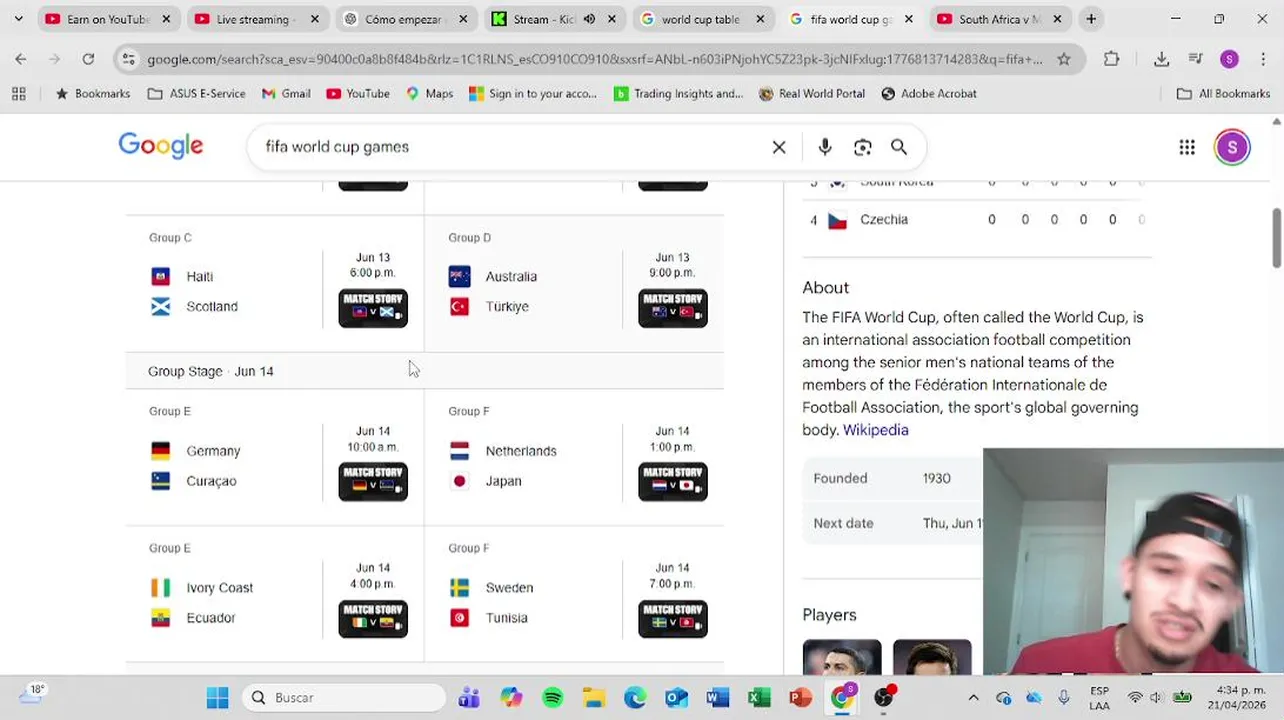Bookmark this page with the star icon
The image size is (1284, 720).
point(1064,59)
